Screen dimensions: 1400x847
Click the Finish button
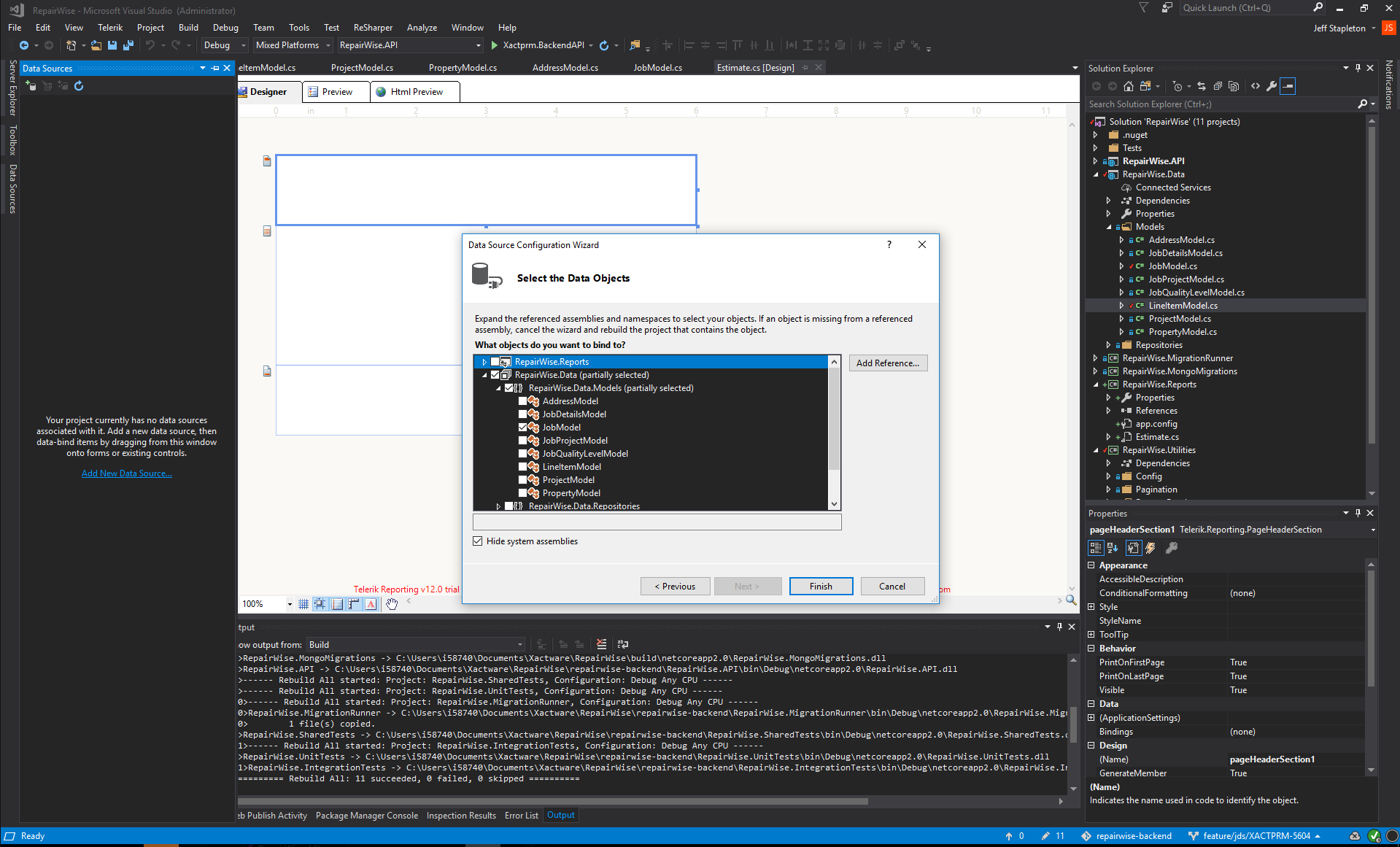coord(821,587)
